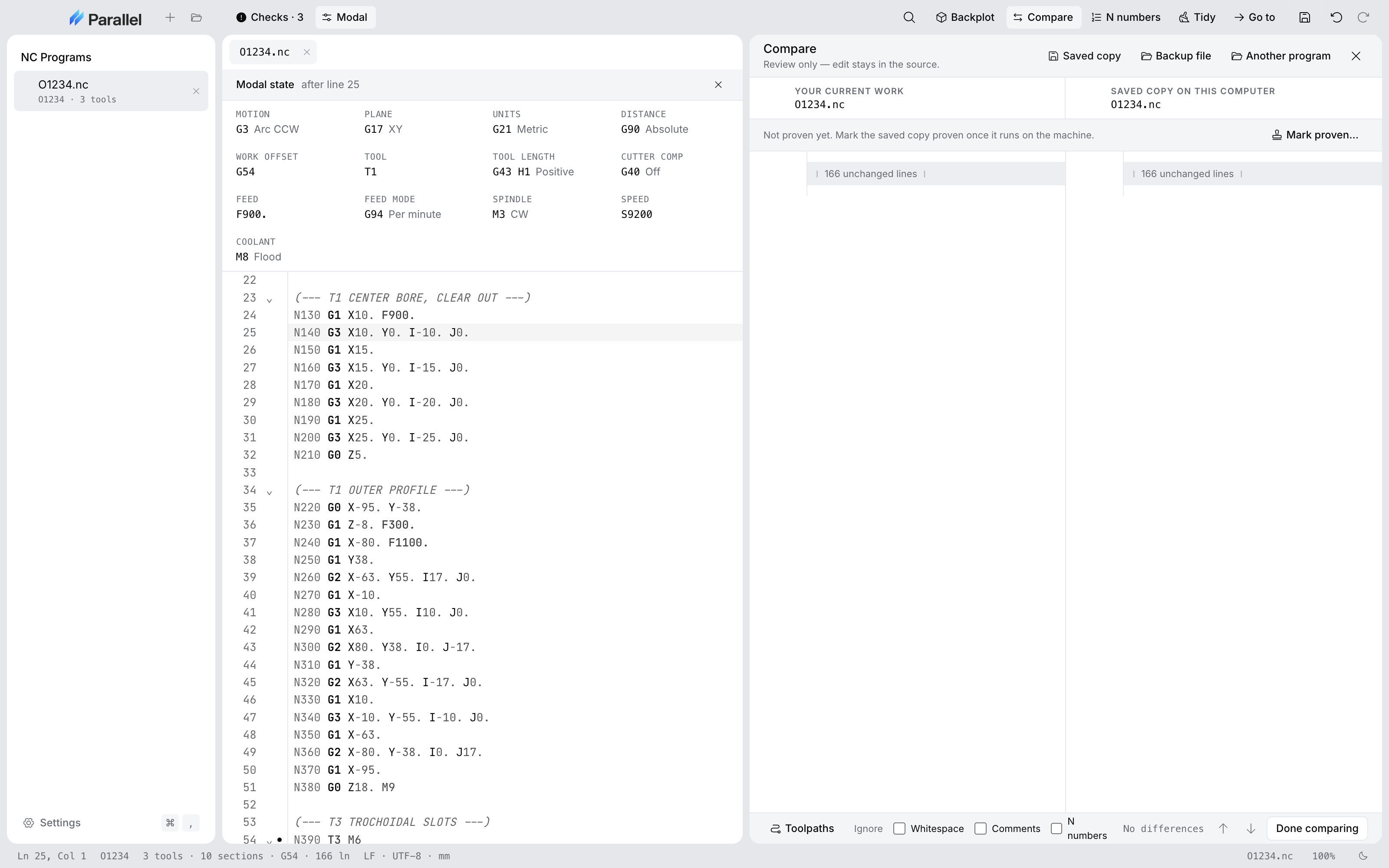Click the undo arrow icon

coord(1336,17)
